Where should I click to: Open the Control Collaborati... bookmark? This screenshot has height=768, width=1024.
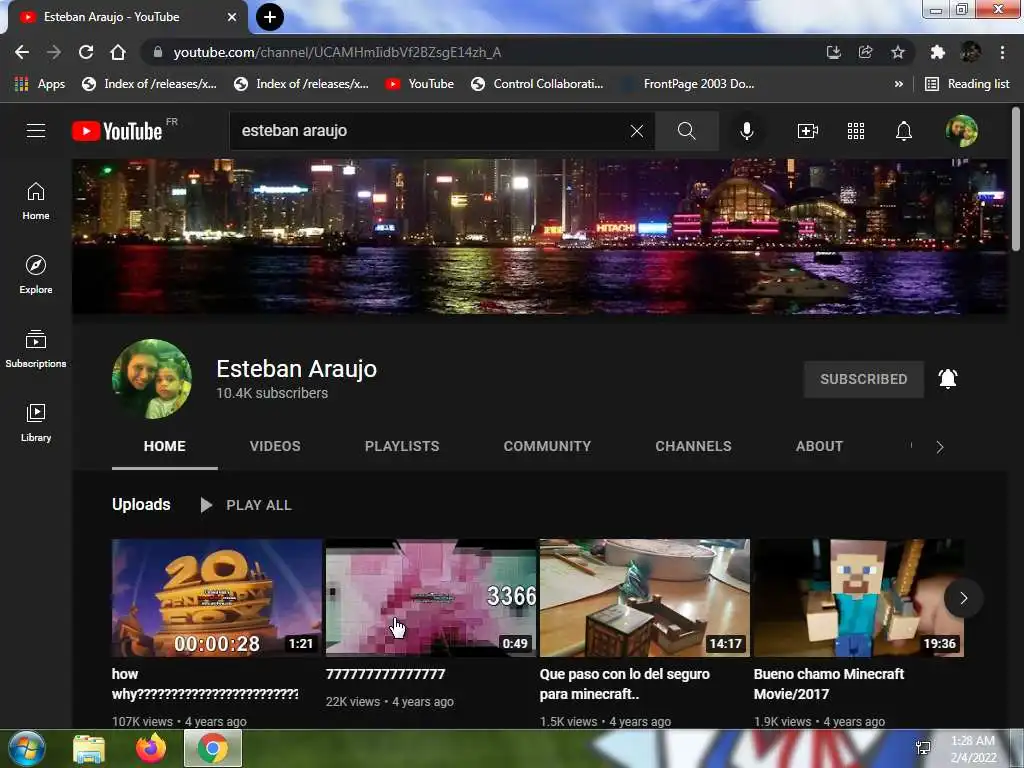tap(537, 84)
